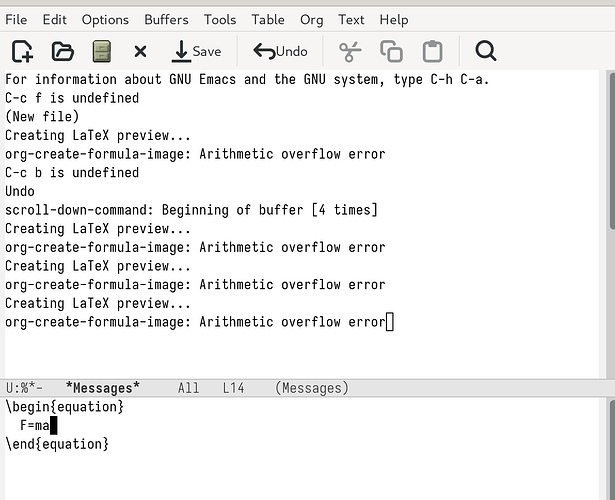Open the Help menu

[x=394, y=20]
